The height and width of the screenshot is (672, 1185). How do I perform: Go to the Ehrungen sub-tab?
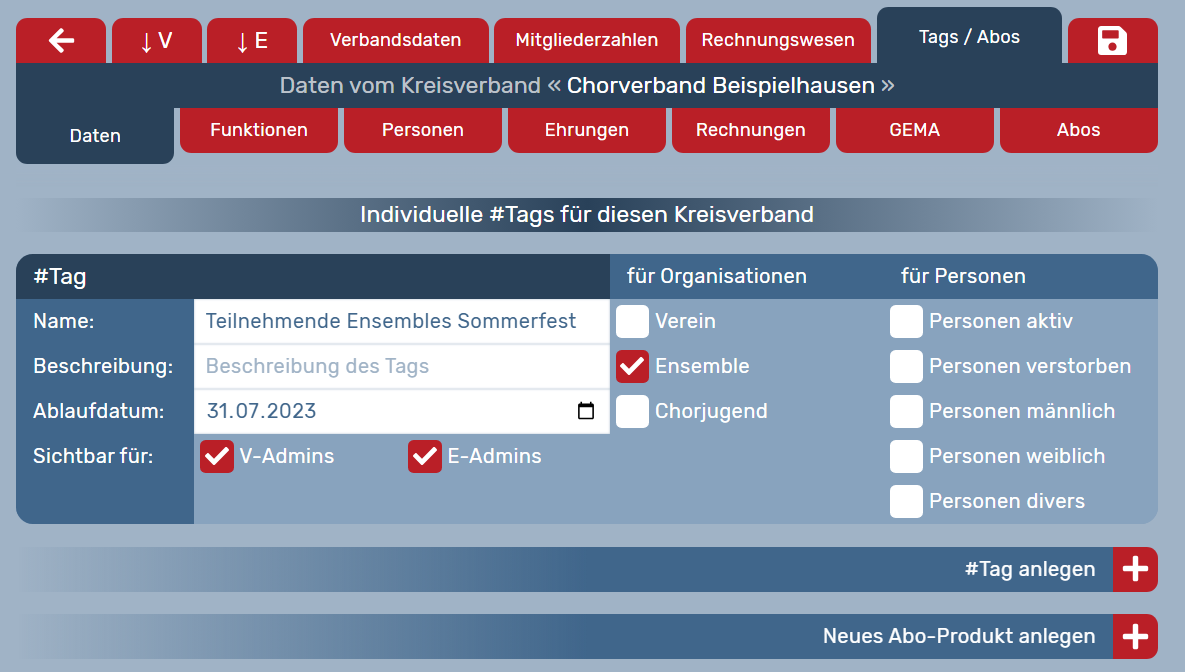pyautogui.click(x=586, y=130)
